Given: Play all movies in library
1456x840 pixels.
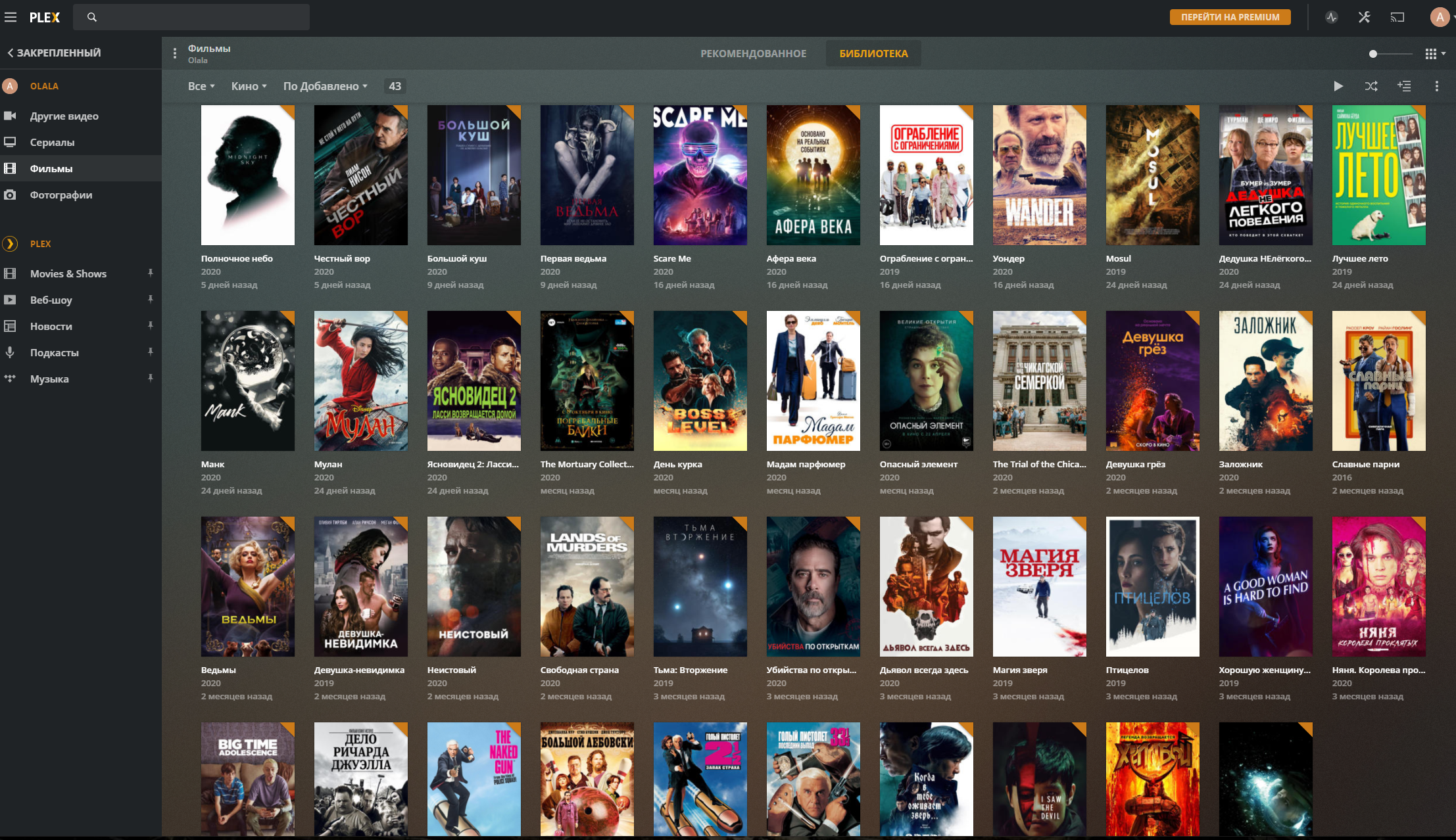Looking at the screenshot, I should click(1338, 86).
